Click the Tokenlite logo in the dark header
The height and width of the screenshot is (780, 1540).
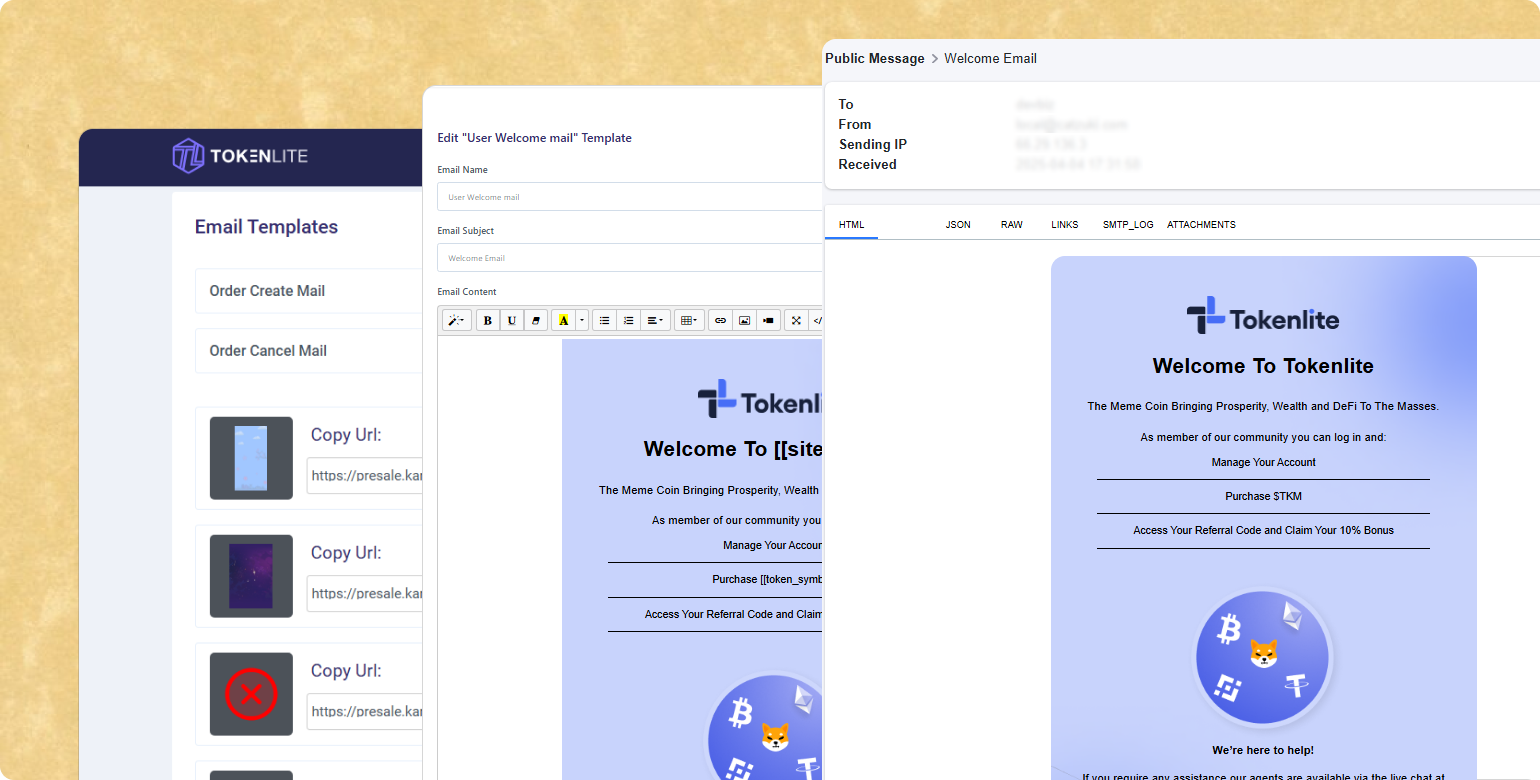[x=240, y=156]
